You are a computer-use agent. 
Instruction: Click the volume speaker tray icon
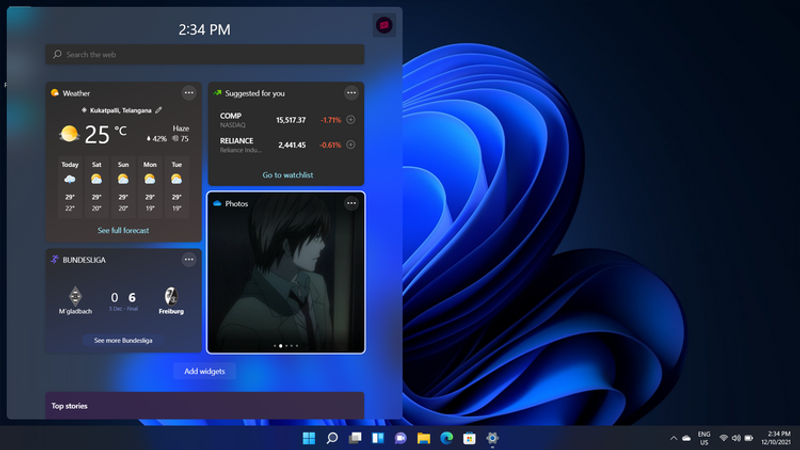pyautogui.click(x=736, y=438)
